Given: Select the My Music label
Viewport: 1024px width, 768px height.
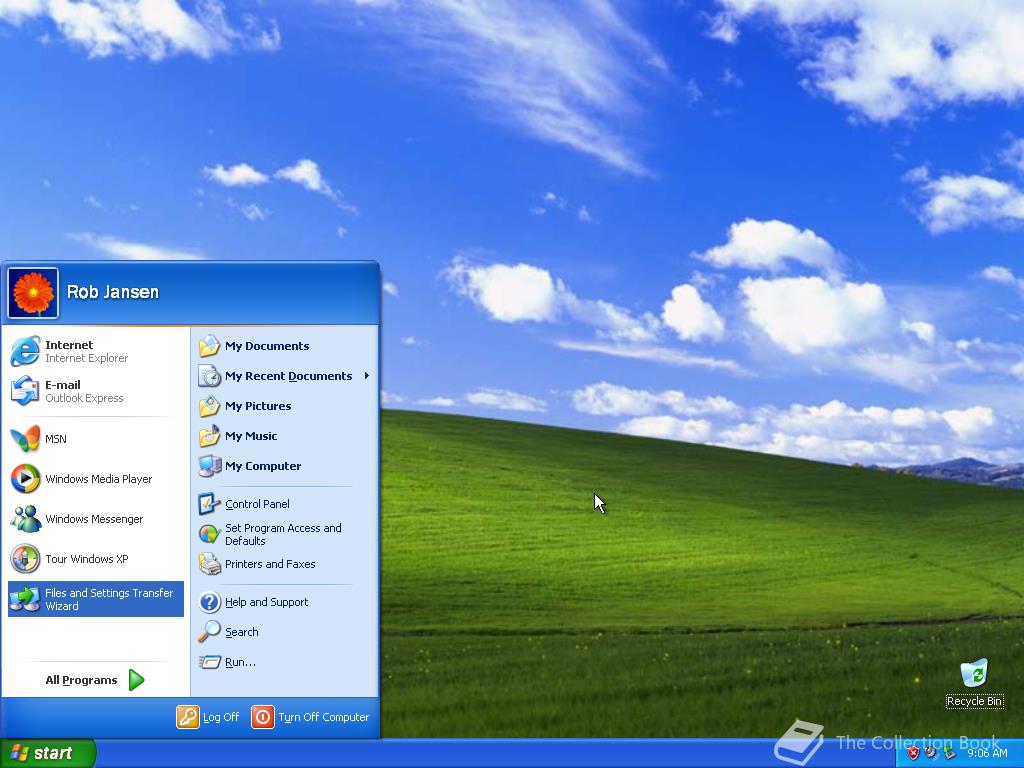Looking at the screenshot, I should tap(251, 436).
